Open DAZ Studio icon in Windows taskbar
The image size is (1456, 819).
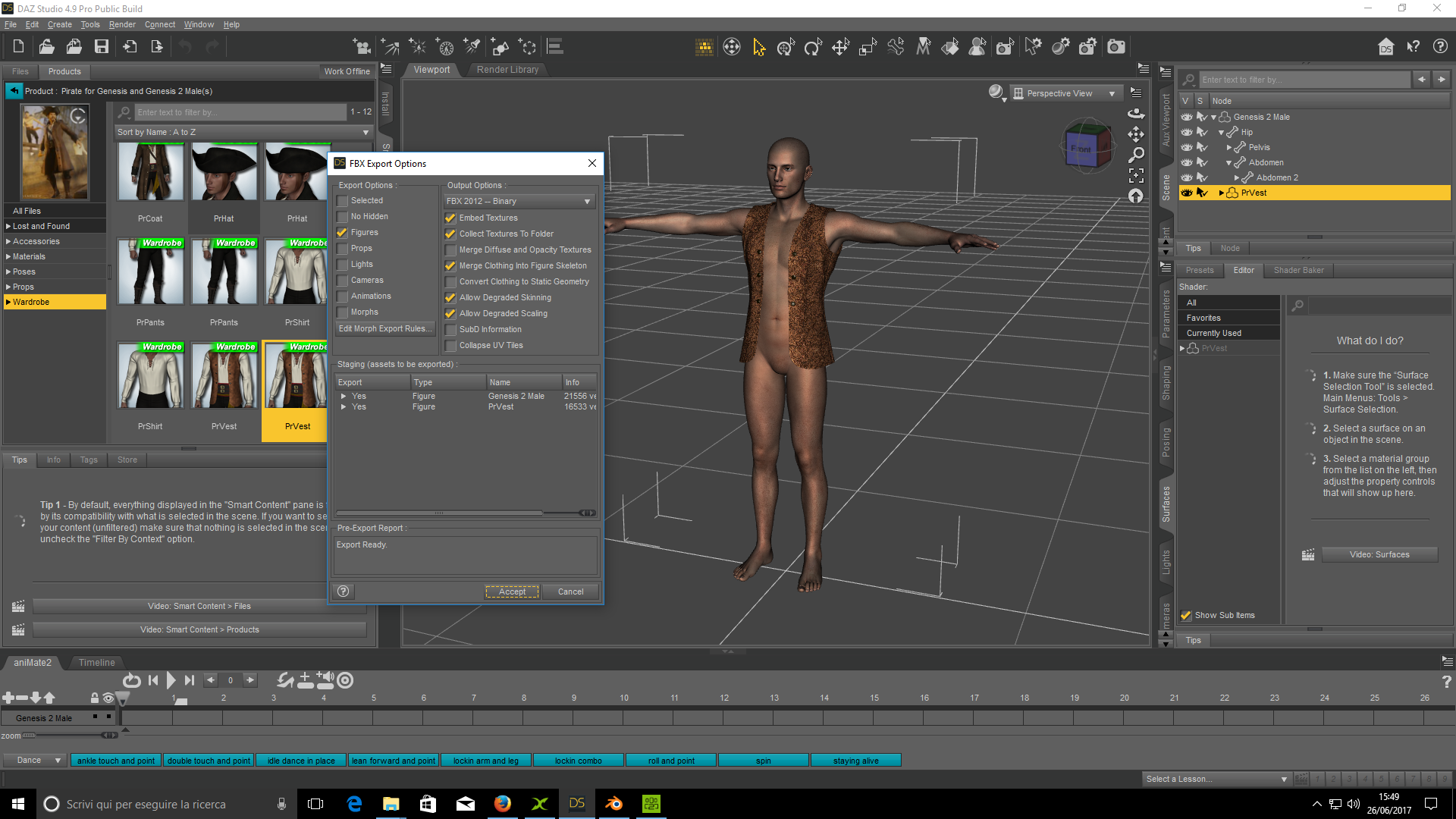(x=576, y=804)
